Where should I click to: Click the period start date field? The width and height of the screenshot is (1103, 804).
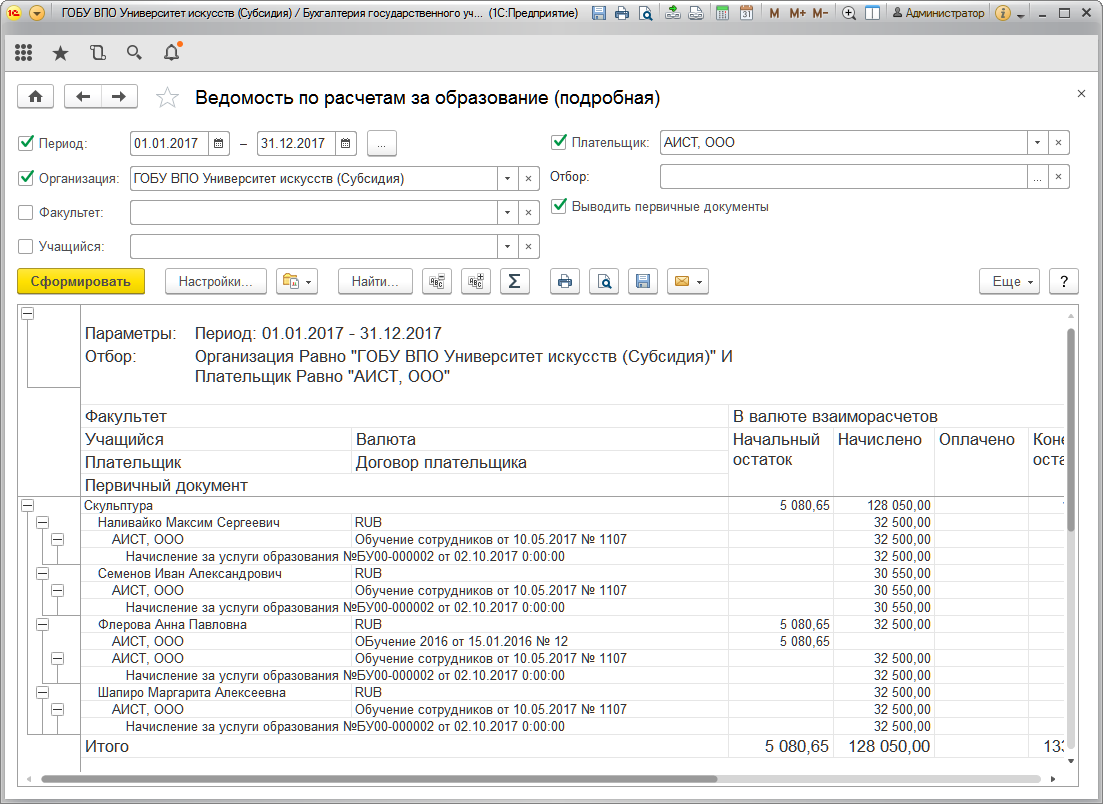point(170,143)
